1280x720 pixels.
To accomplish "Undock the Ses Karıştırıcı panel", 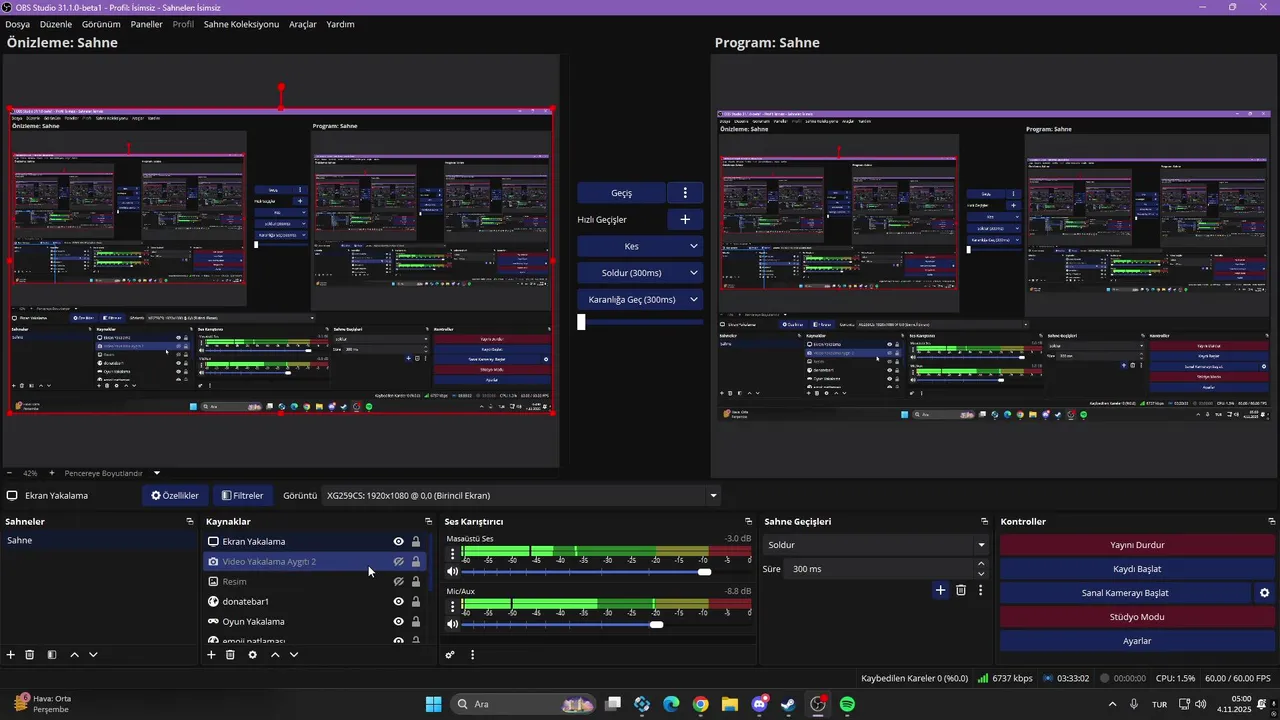I will [x=748, y=521].
